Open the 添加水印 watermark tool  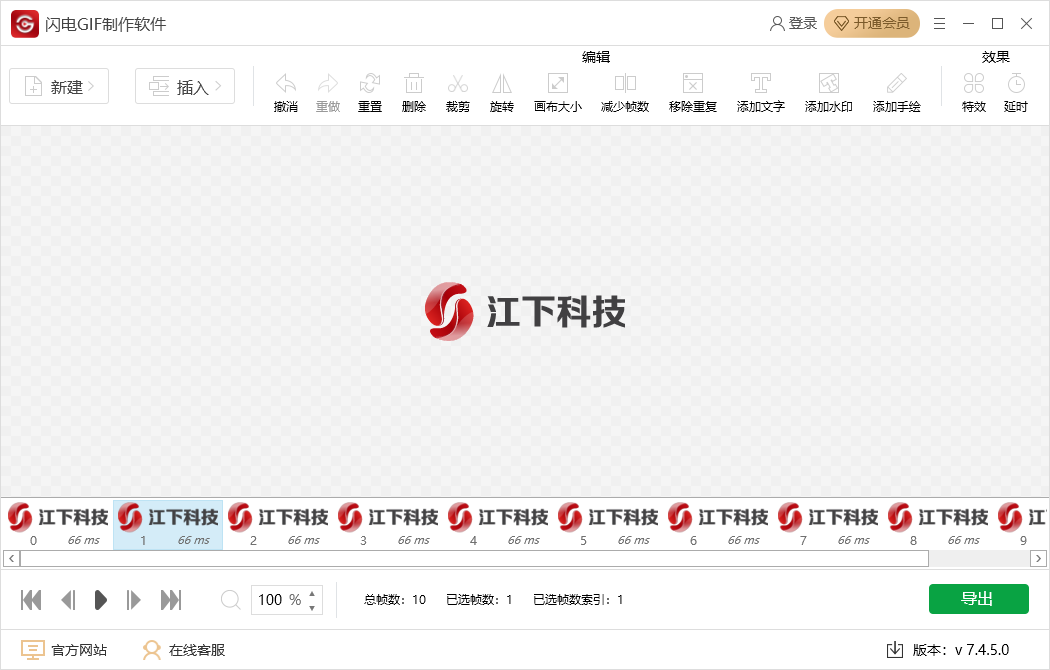point(829,84)
